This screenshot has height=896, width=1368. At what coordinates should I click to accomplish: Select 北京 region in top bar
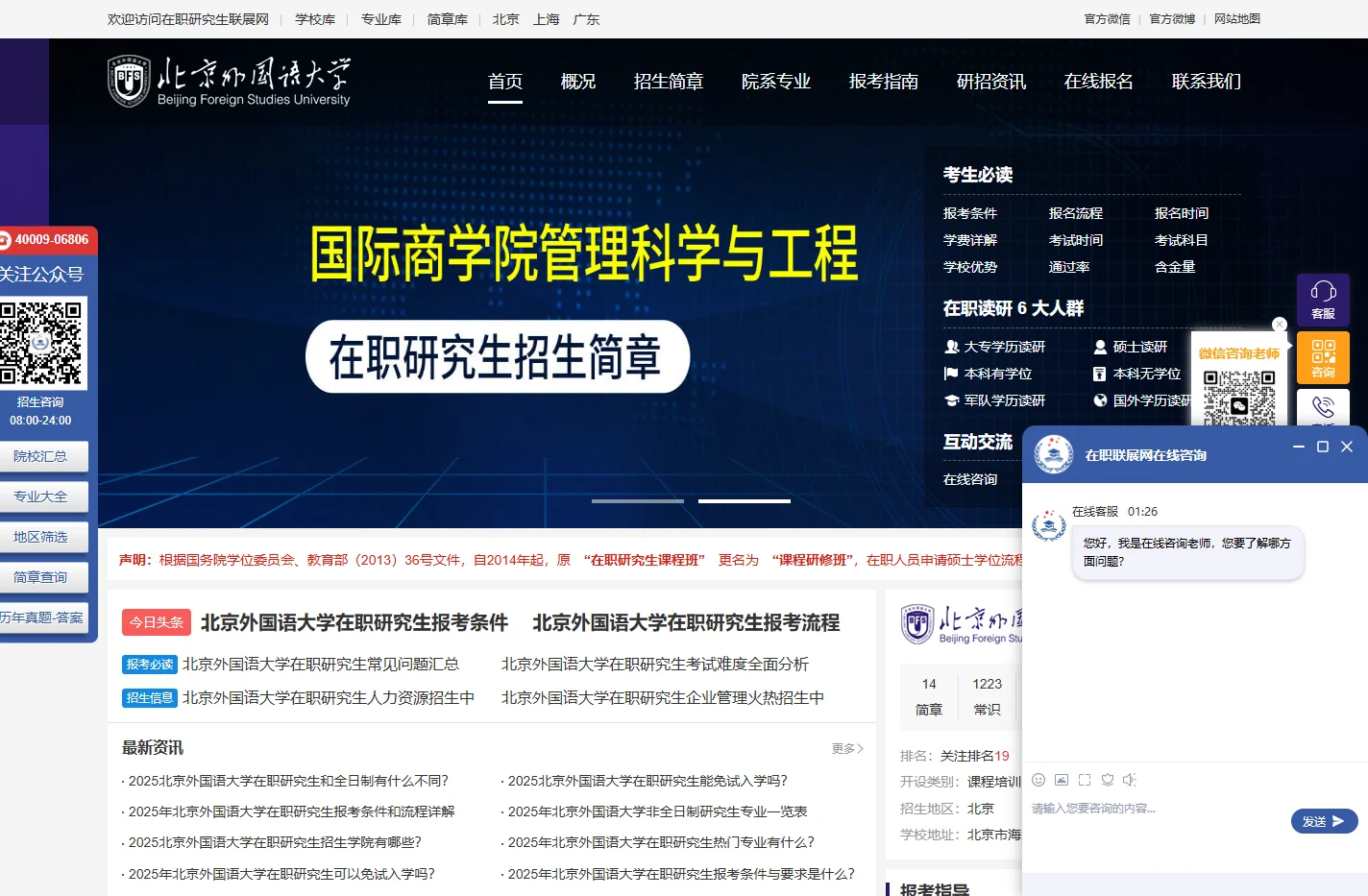[x=506, y=19]
